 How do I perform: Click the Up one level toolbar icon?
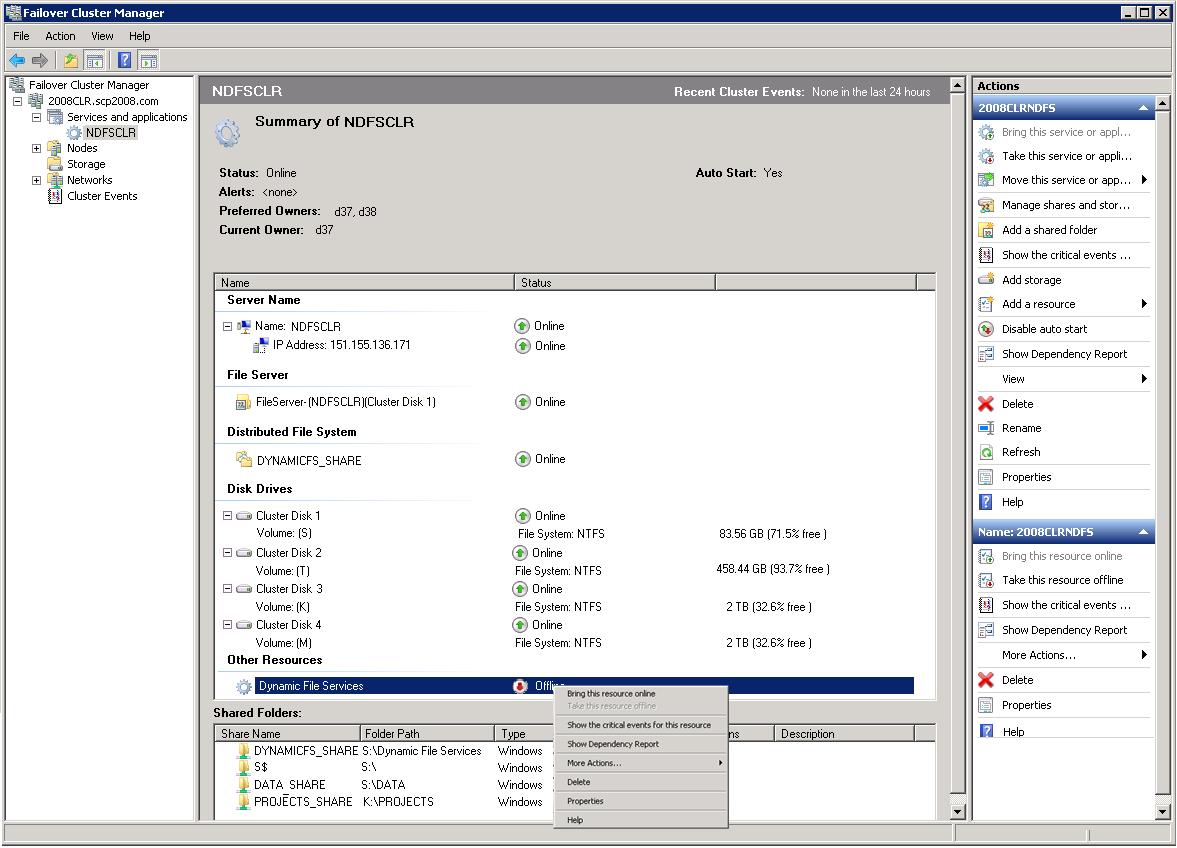tap(71, 61)
